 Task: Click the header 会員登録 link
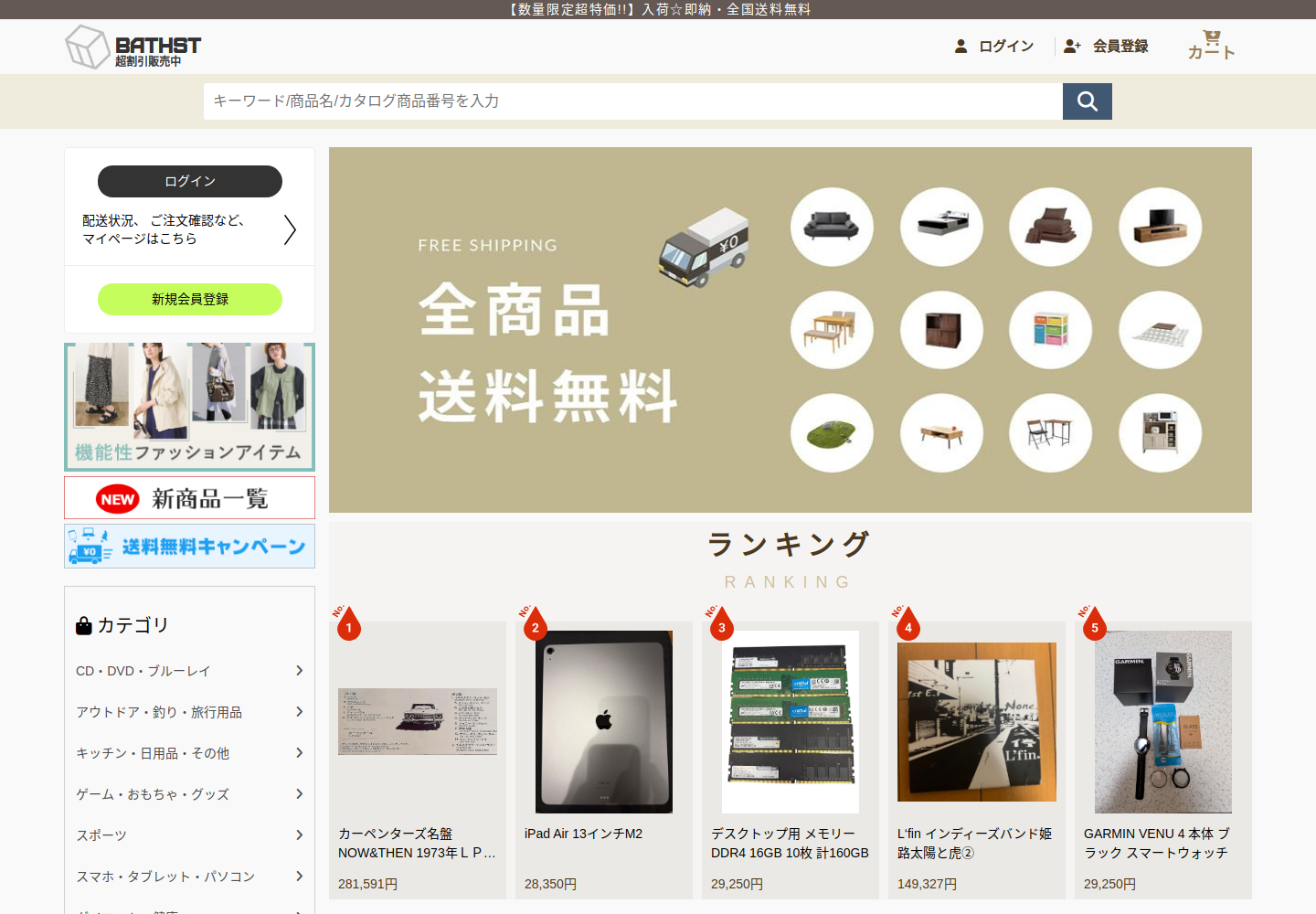pyautogui.click(x=1120, y=46)
